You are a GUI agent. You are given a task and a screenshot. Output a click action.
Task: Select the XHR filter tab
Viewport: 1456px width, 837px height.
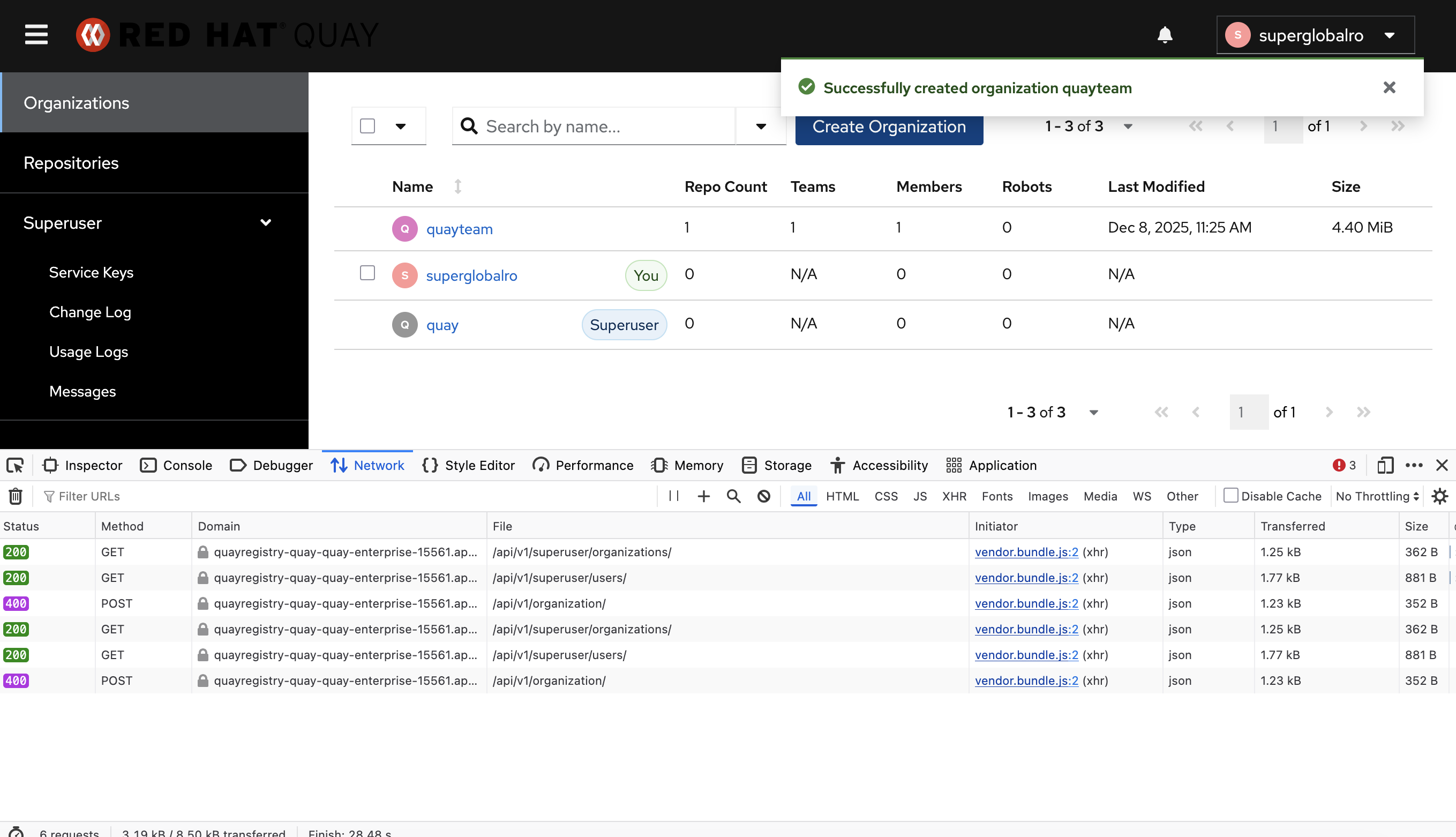pos(954,496)
